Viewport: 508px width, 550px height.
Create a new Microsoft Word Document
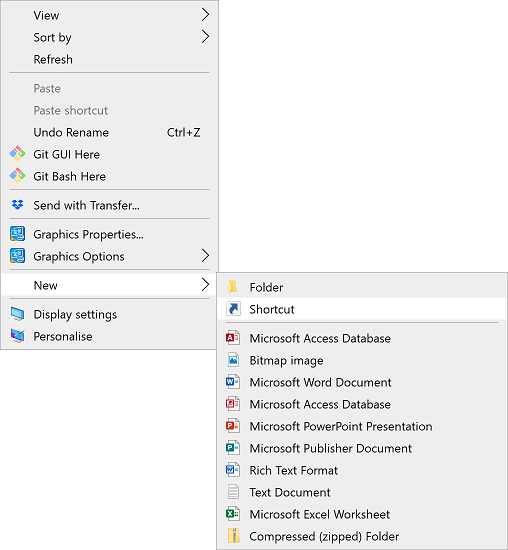click(x=362, y=382)
